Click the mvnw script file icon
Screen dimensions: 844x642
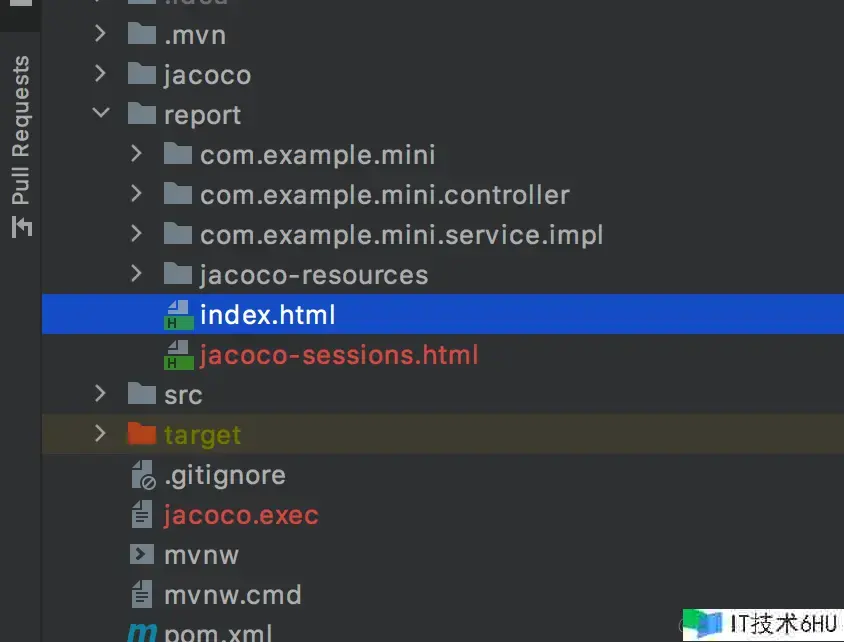coord(142,555)
